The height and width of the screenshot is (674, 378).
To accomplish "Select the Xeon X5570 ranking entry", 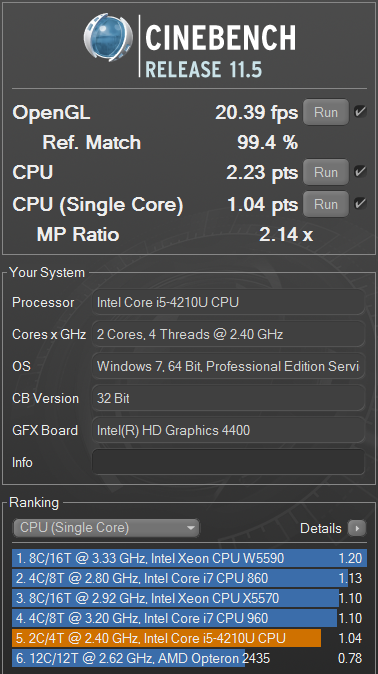I will pos(189,598).
